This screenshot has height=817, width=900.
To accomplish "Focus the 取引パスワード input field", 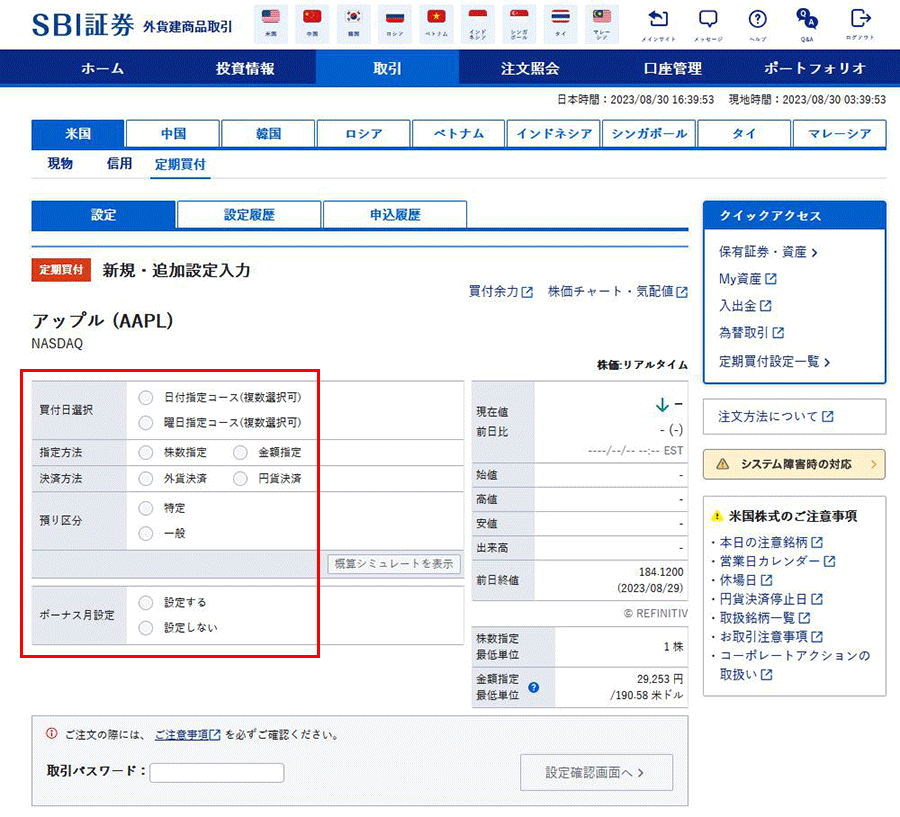I will (x=217, y=772).
